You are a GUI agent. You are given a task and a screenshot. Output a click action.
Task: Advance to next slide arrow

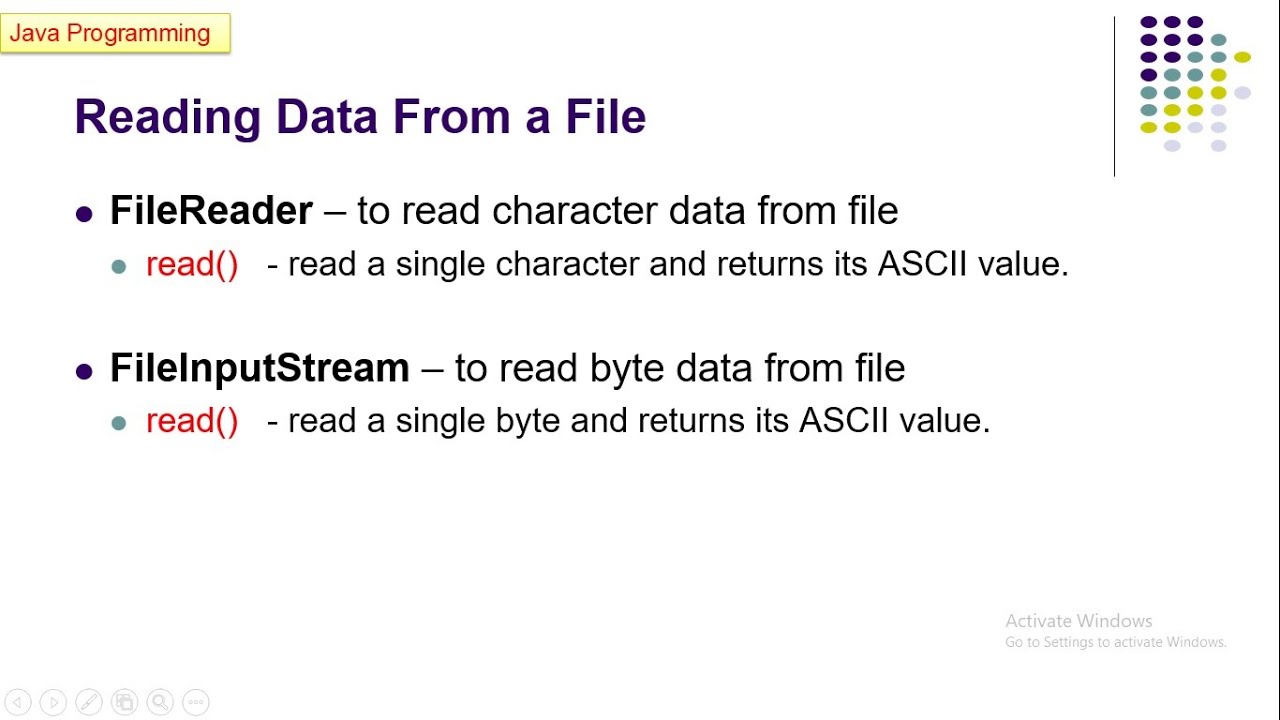click(53, 702)
